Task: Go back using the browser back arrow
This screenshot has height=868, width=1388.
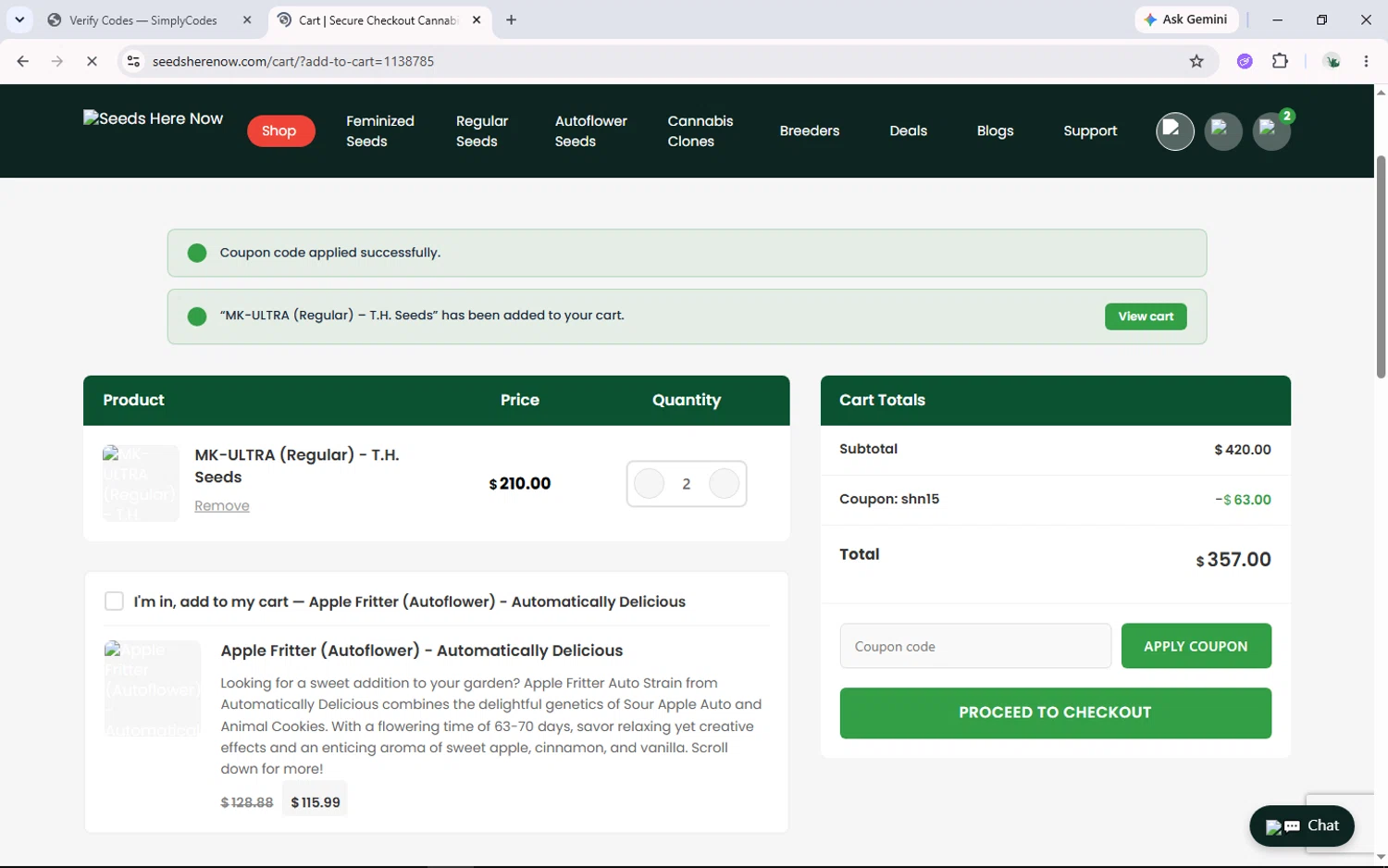Action: [x=23, y=61]
